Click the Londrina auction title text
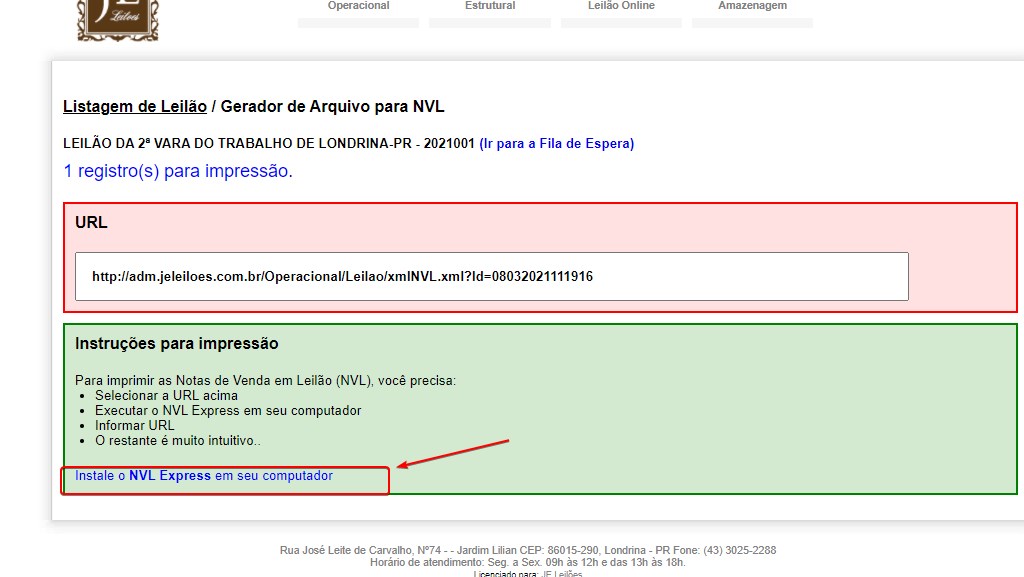This screenshot has height=577, width=1024. tap(268, 143)
